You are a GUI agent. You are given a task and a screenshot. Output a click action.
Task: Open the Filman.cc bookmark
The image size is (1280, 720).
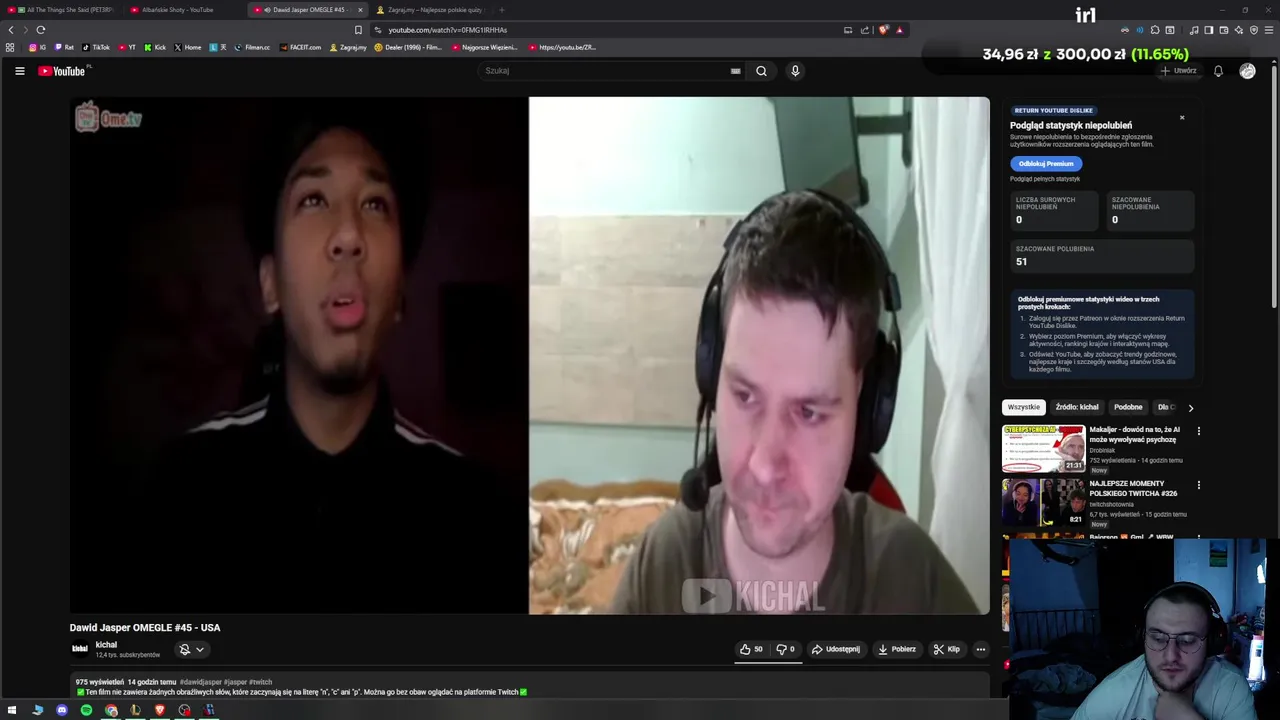(252, 47)
